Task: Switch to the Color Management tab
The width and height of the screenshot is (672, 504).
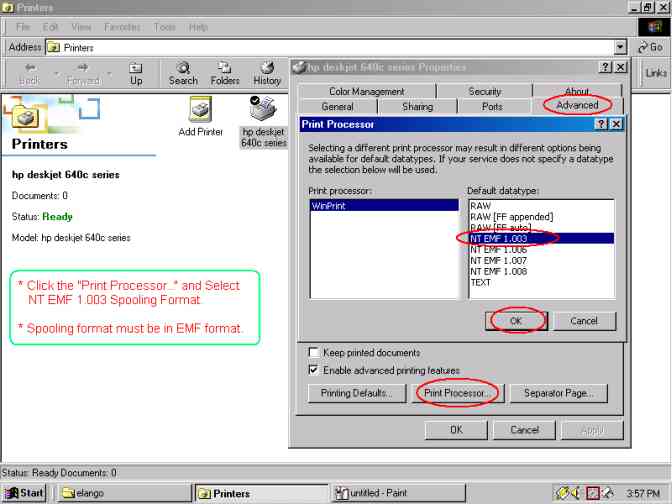Action: coord(367,92)
